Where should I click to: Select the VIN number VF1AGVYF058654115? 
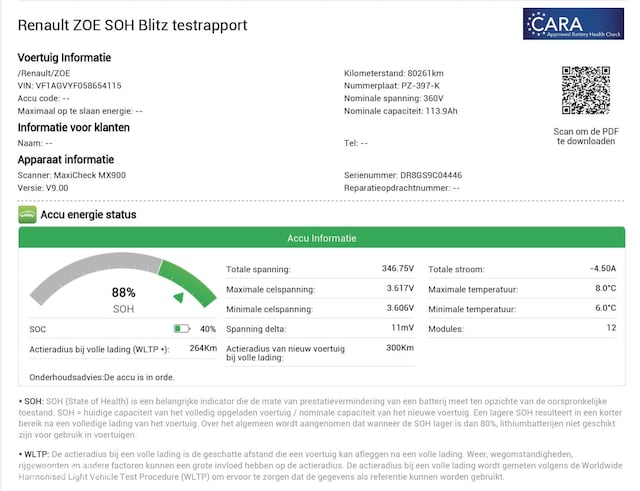(x=70, y=86)
